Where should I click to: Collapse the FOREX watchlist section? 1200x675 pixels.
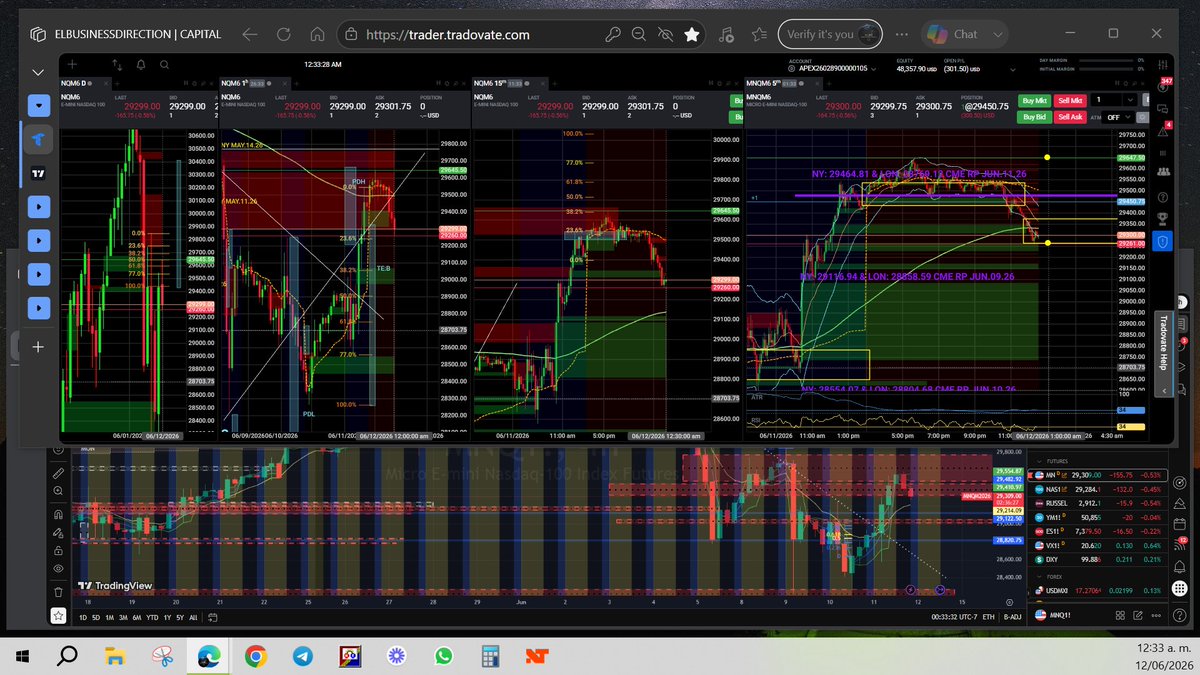[x=1040, y=576]
